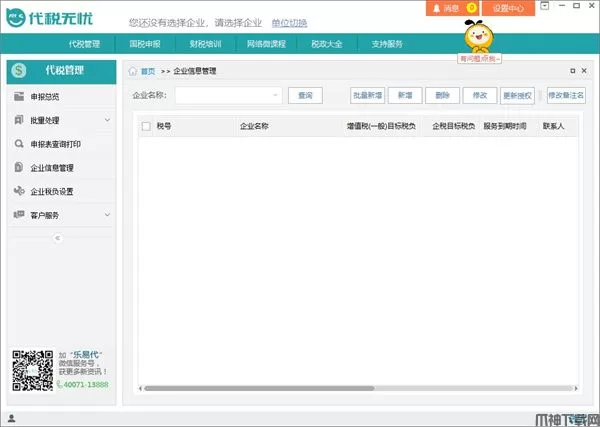The width and height of the screenshot is (600, 427).
Task: Click the user icon in the status bar
Action: (11, 418)
